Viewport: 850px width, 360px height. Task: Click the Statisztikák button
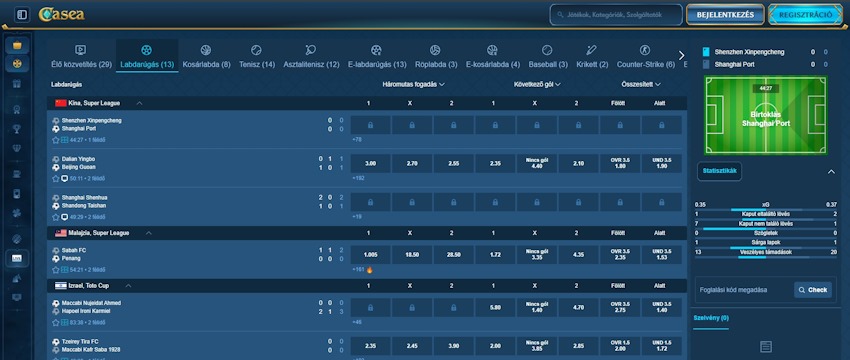(719, 171)
